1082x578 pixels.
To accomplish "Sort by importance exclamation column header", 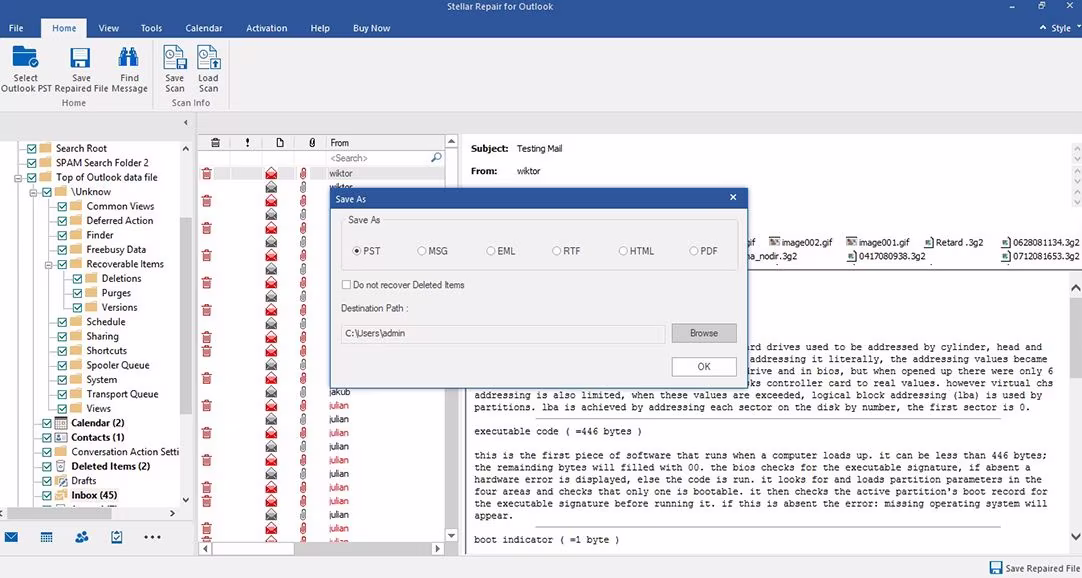I will pos(247,143).
